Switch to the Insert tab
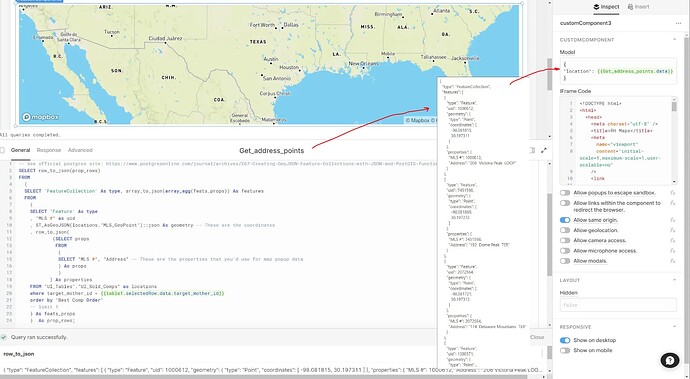The height and width of the screenshot is (379, 690). coord(638,7)
